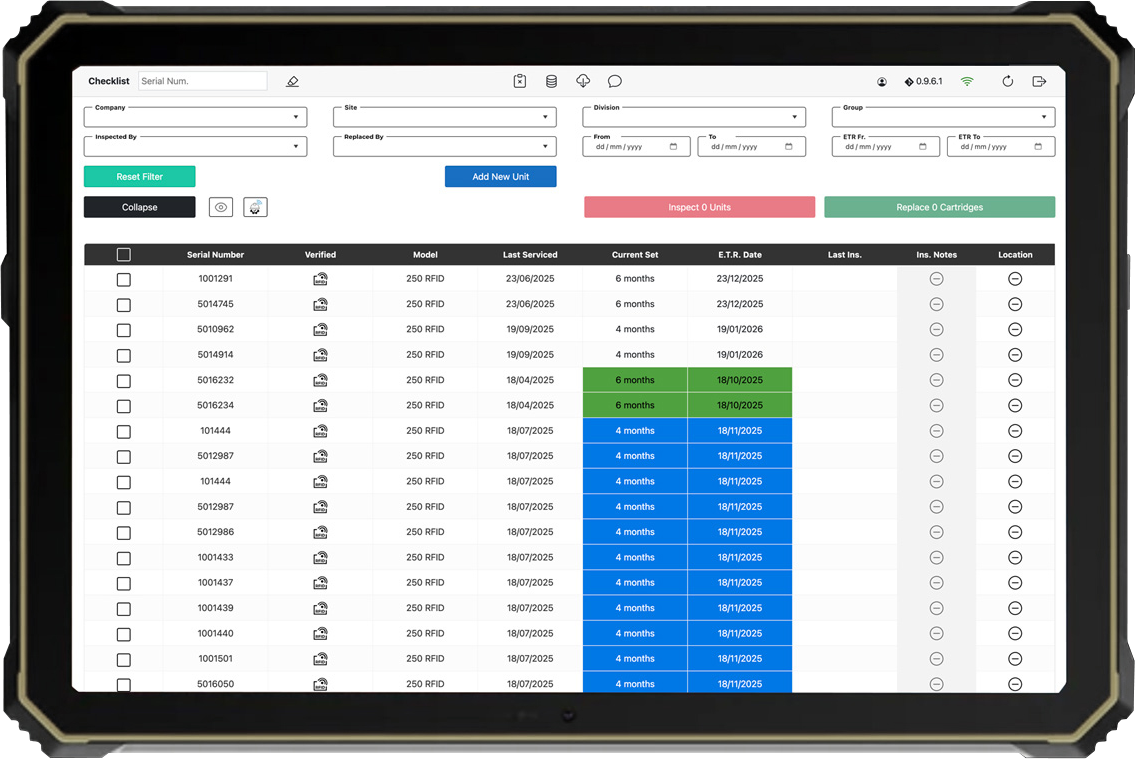Open the chat bubble icon
The image size is (1135, 759).
click(615, 82)
